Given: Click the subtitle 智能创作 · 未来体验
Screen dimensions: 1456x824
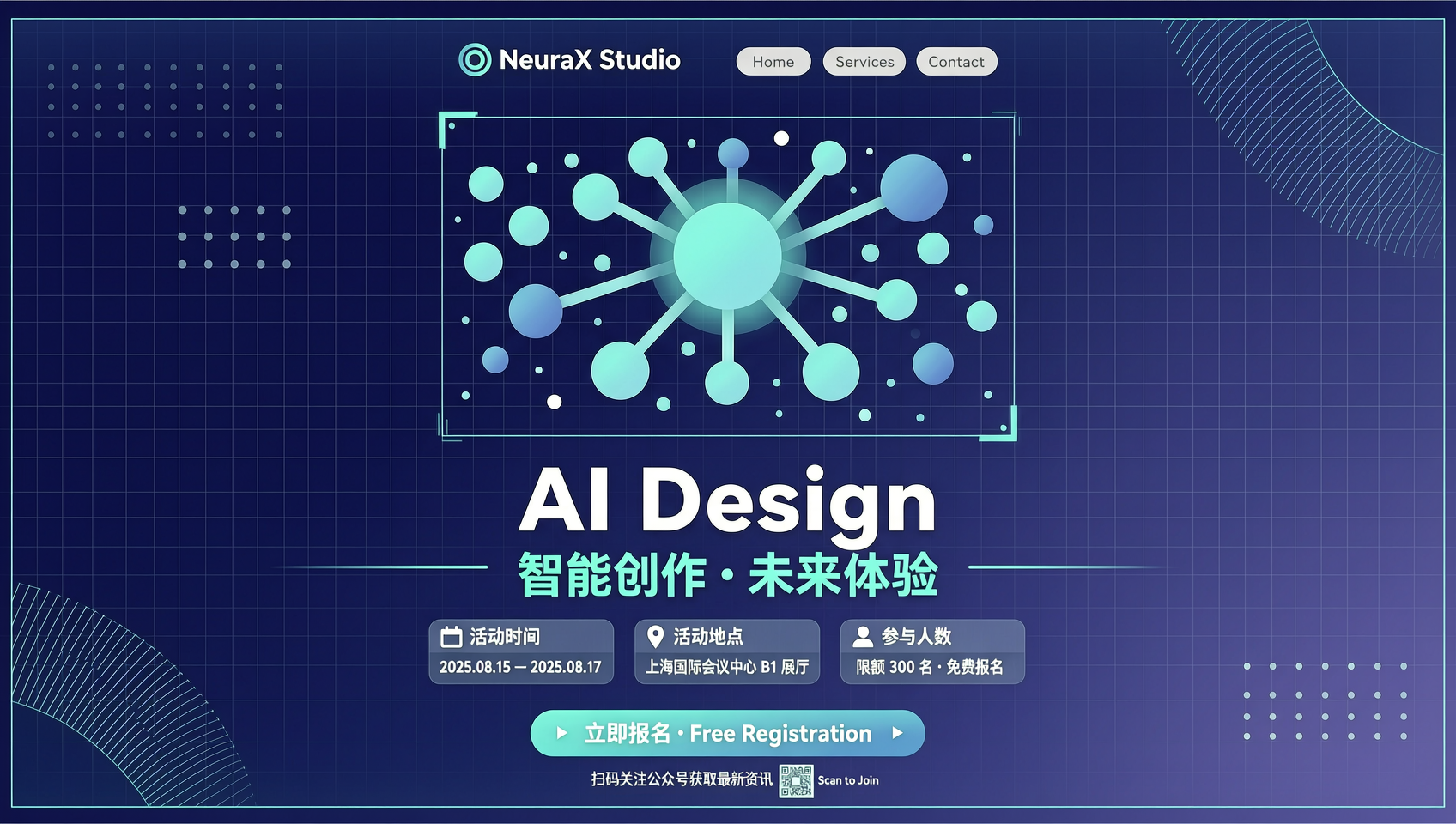Looking at the screenshot, I should [x=728, y=574].
